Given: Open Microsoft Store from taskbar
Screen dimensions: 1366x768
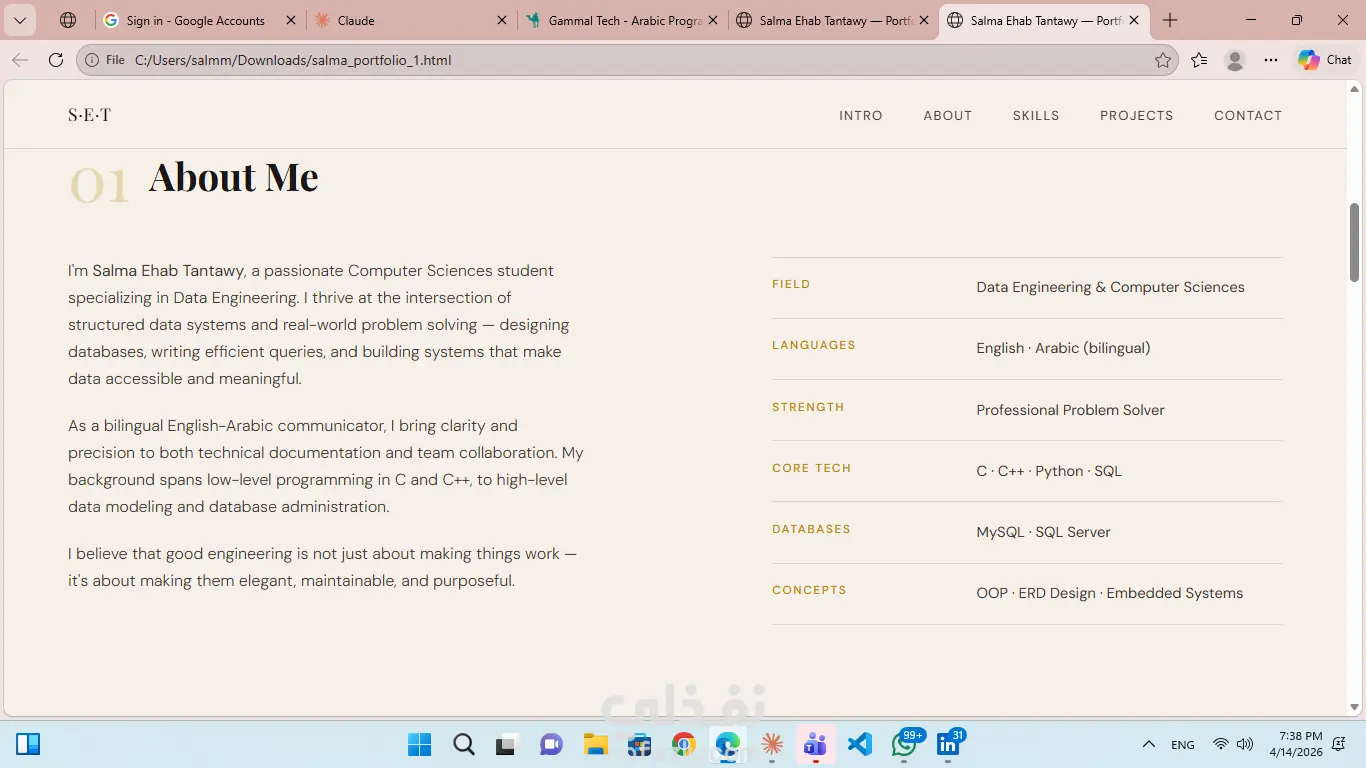Looking at the screenshot, I should pos(640,744).
